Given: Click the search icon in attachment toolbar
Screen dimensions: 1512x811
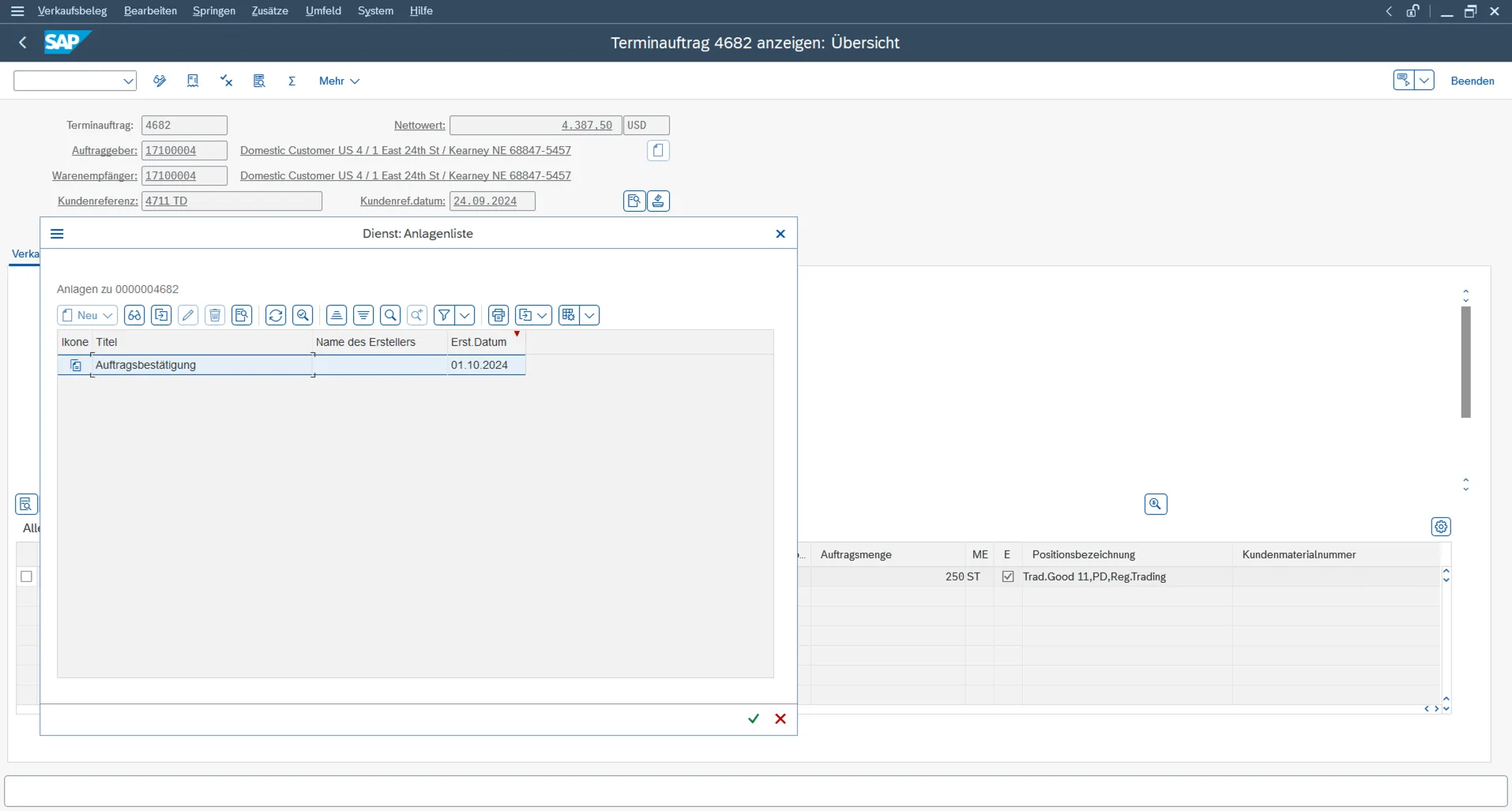Looking at the screenshot, I should click(x=390, y=315).
